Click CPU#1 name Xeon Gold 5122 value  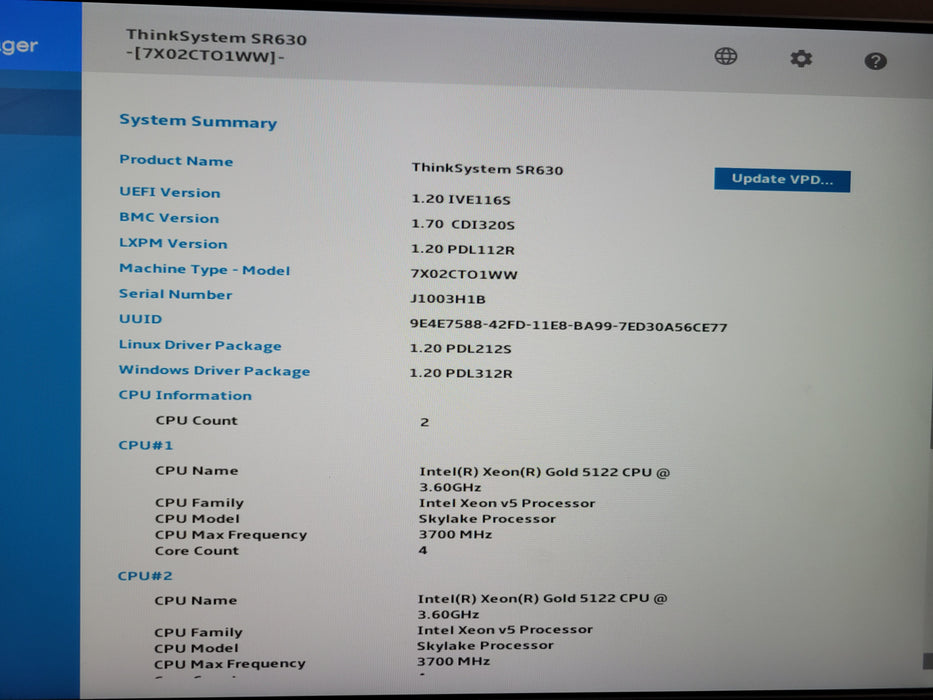pyautogui.click(x=544, y=479)
